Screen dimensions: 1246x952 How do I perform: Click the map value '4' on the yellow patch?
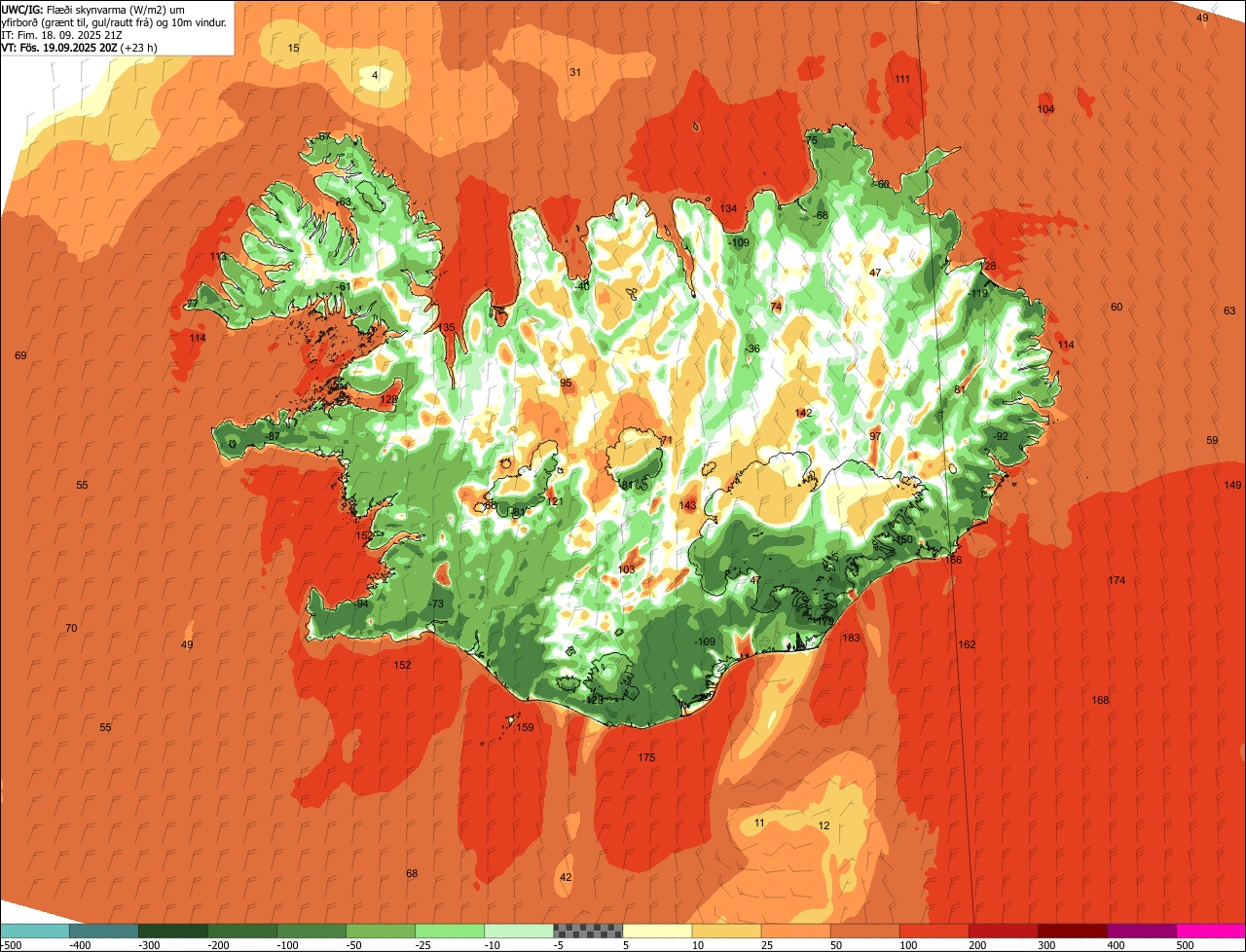[x=375, y=75]
